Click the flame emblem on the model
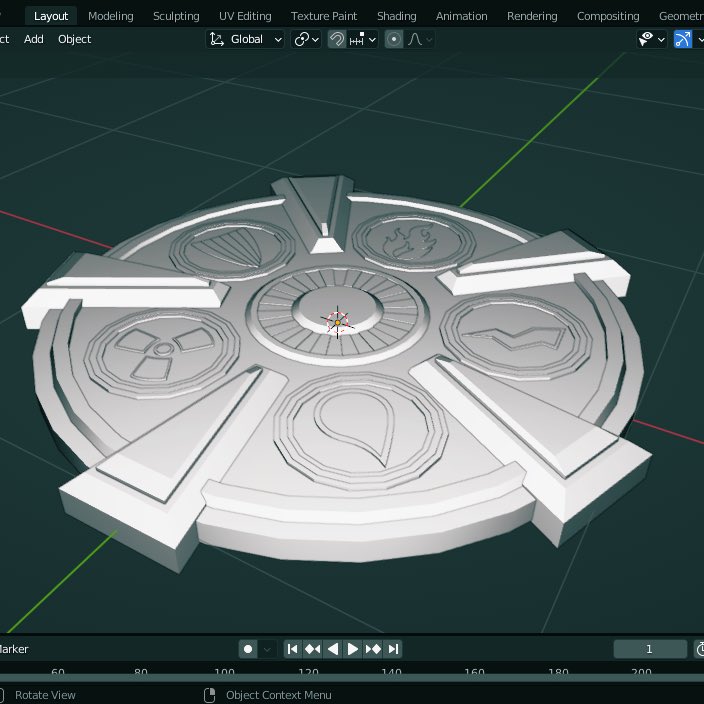The width and height of the screenshot is (704, 704). 412,242
